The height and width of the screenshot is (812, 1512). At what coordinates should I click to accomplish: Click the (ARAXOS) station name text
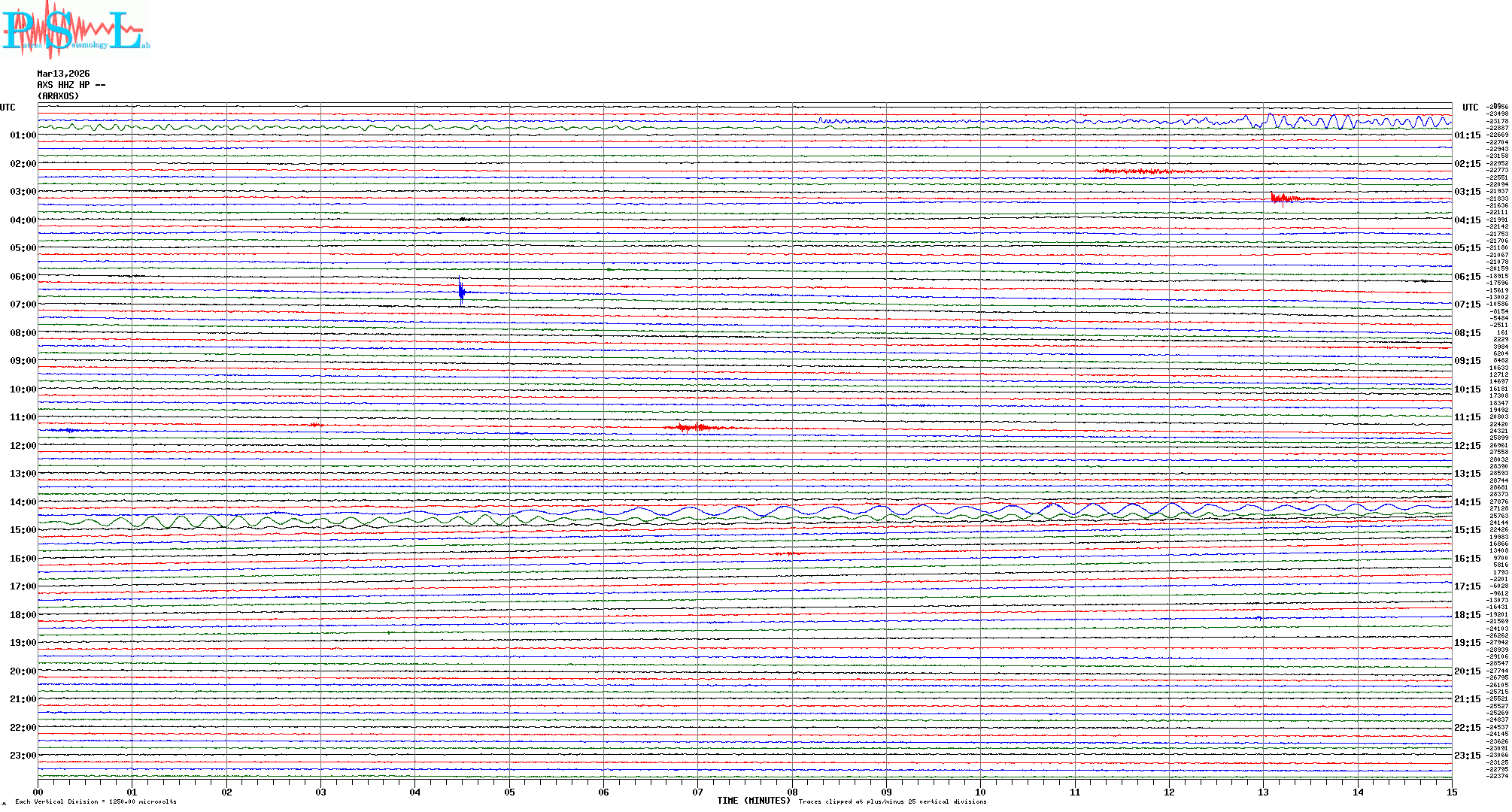58,96
